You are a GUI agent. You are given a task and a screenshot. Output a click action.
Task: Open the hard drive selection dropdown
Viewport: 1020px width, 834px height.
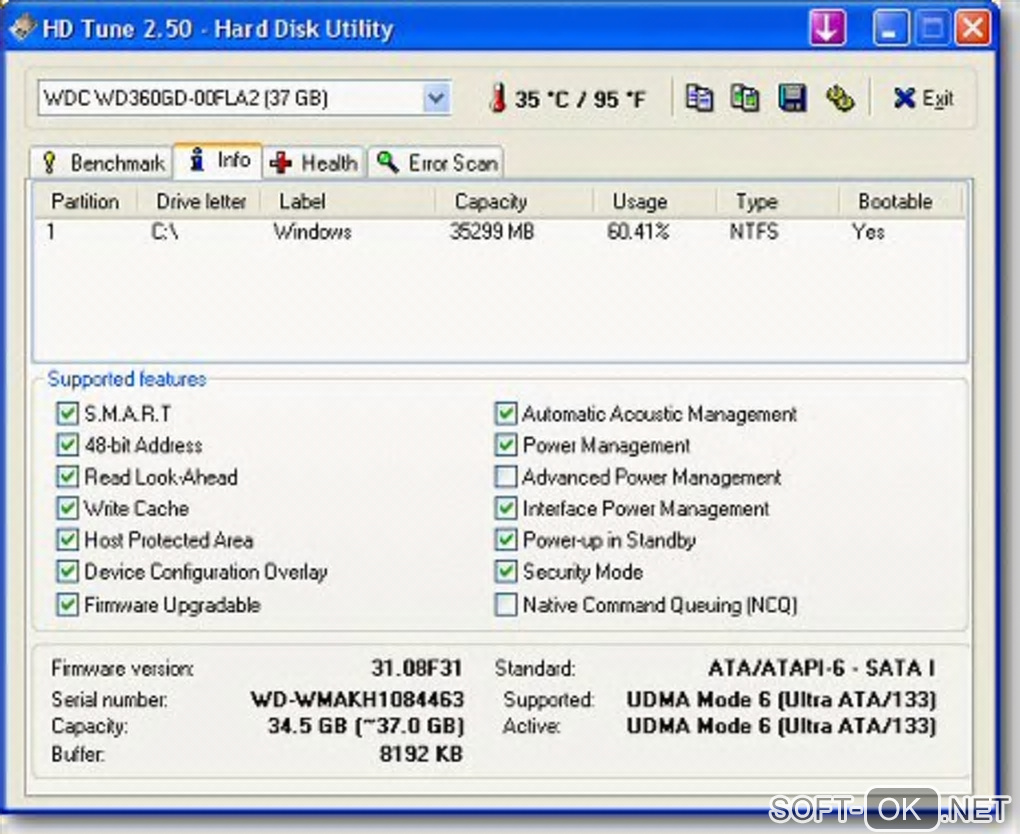point(436,98)
